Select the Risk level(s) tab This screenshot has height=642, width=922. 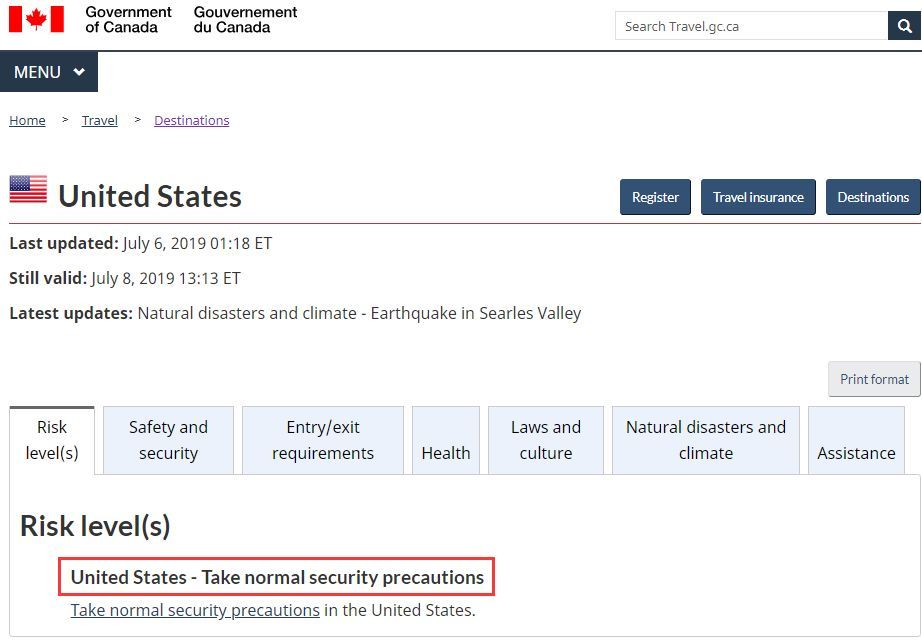(x=52, y=440)
